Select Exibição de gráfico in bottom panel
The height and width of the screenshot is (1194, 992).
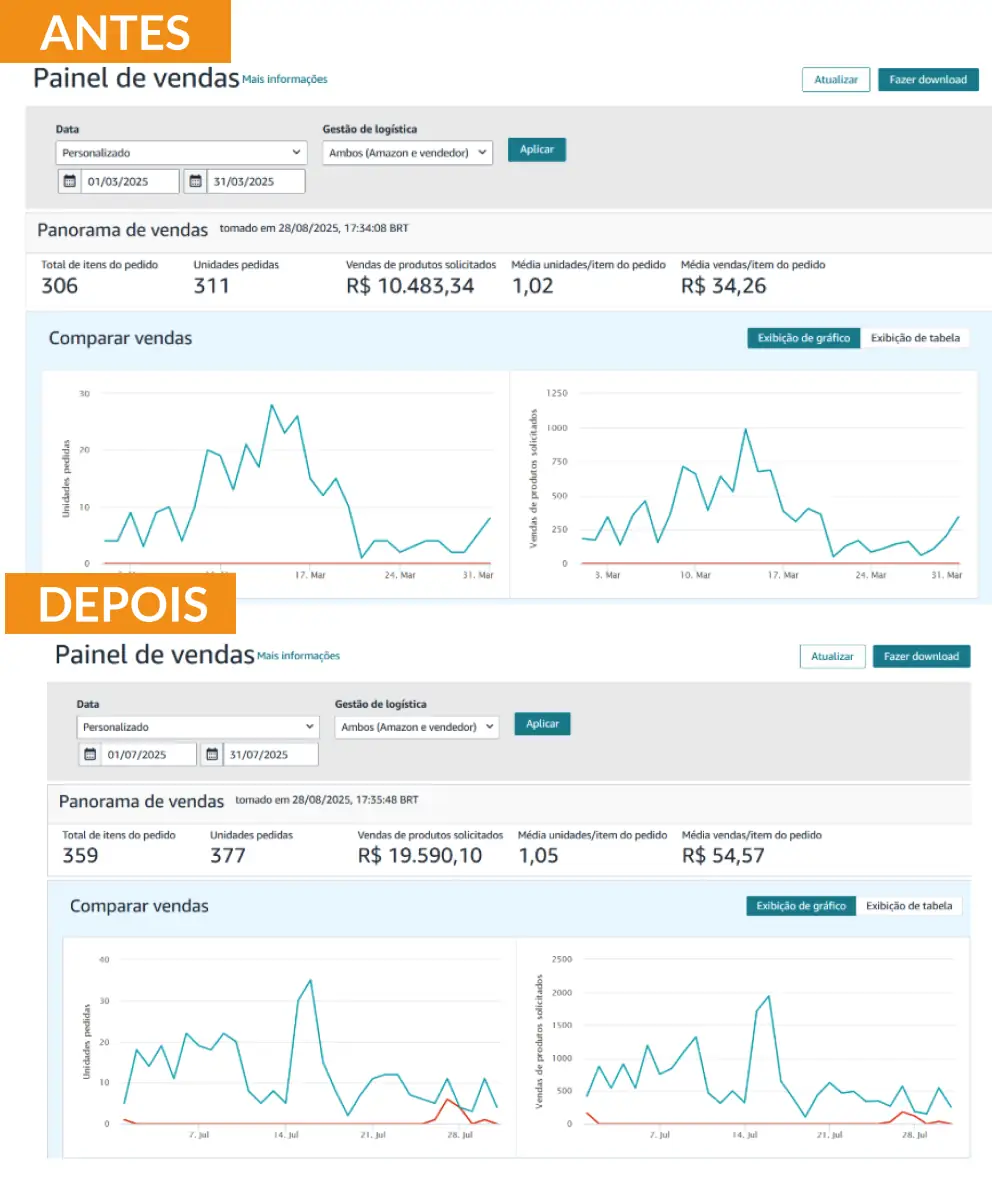[801, 906]
